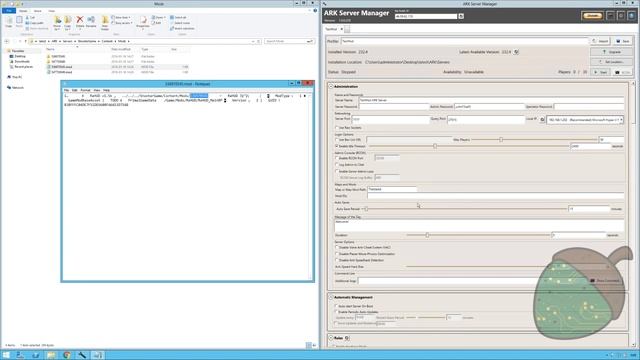This screenshot has height=360, width=640.
Task: Click large icons view toggle in Explorer status bar
Action: tap(314, 345)
